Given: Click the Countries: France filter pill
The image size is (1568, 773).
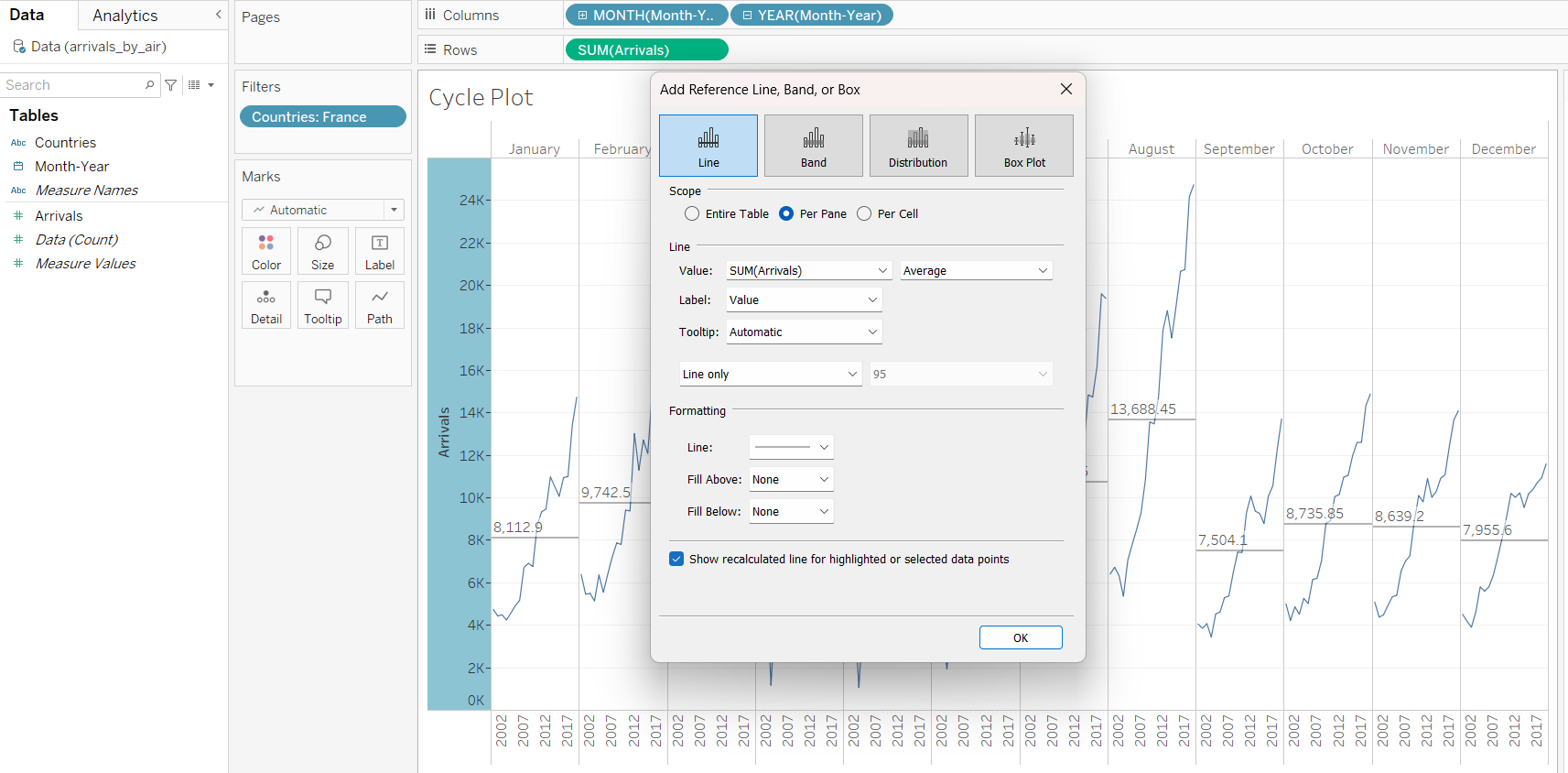Looking at the screenshot, I should [x=322, y=117].
